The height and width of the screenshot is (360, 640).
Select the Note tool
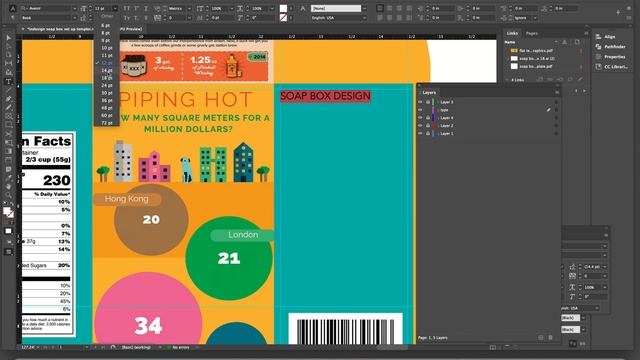pos(9,169)
